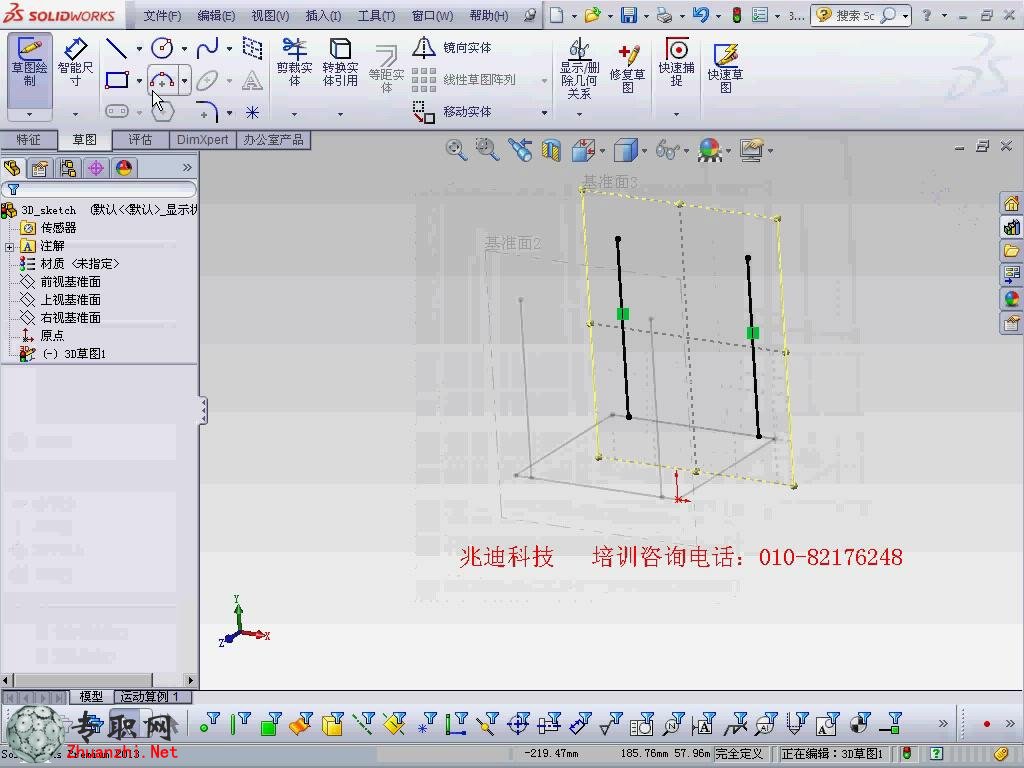Switch to the DisplayManager panel tab
Screen dimensions: 1024x768
(123, 168)
